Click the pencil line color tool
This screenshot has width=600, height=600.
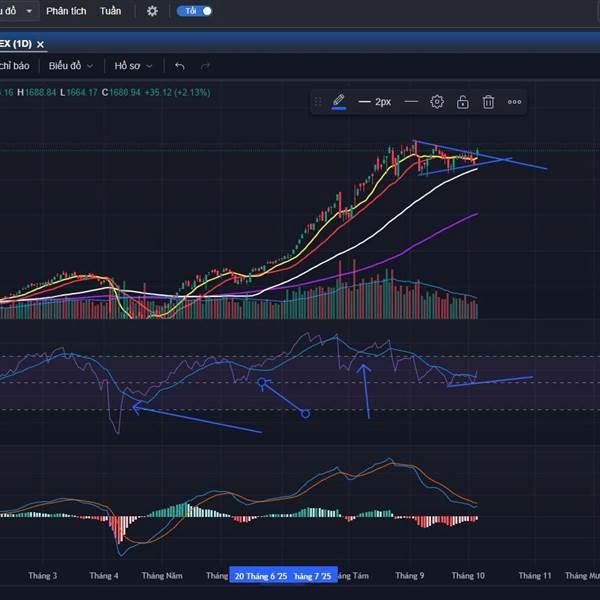point(339,102)
